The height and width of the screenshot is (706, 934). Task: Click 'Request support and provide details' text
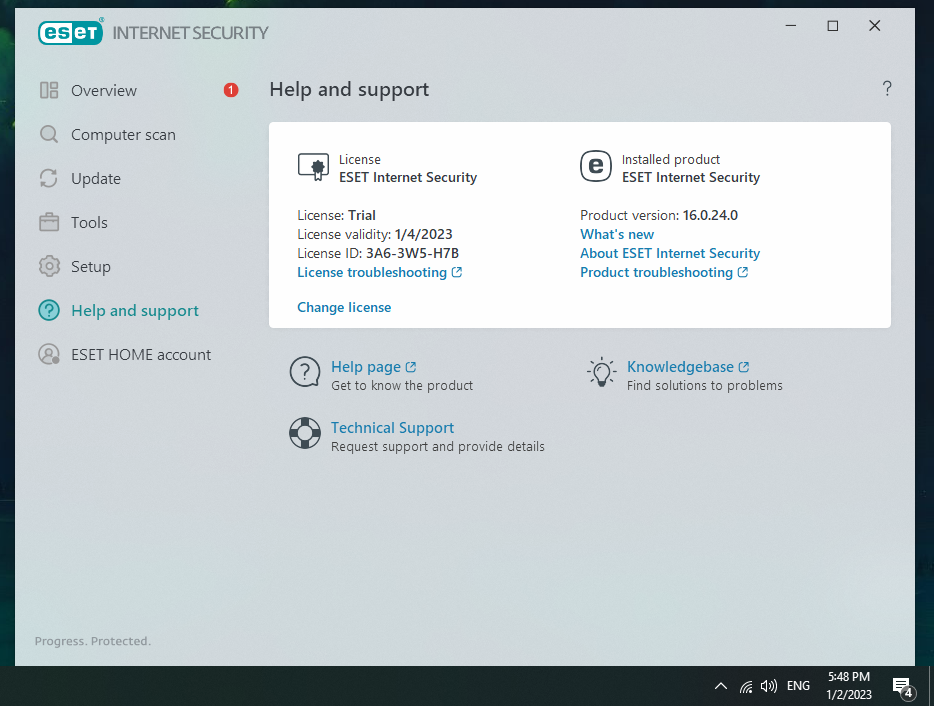point(438,446)
